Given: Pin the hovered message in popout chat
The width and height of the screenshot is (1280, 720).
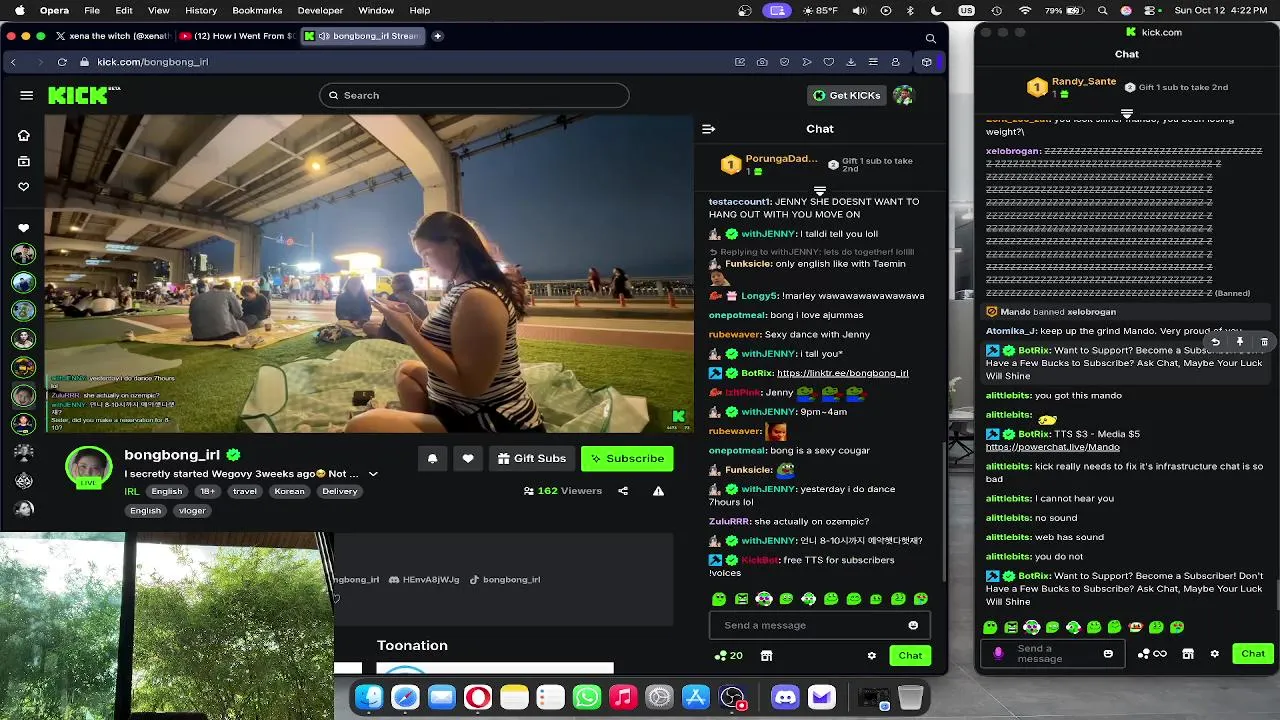Looking at the screenshot, I should click(x=1239, y=342).
